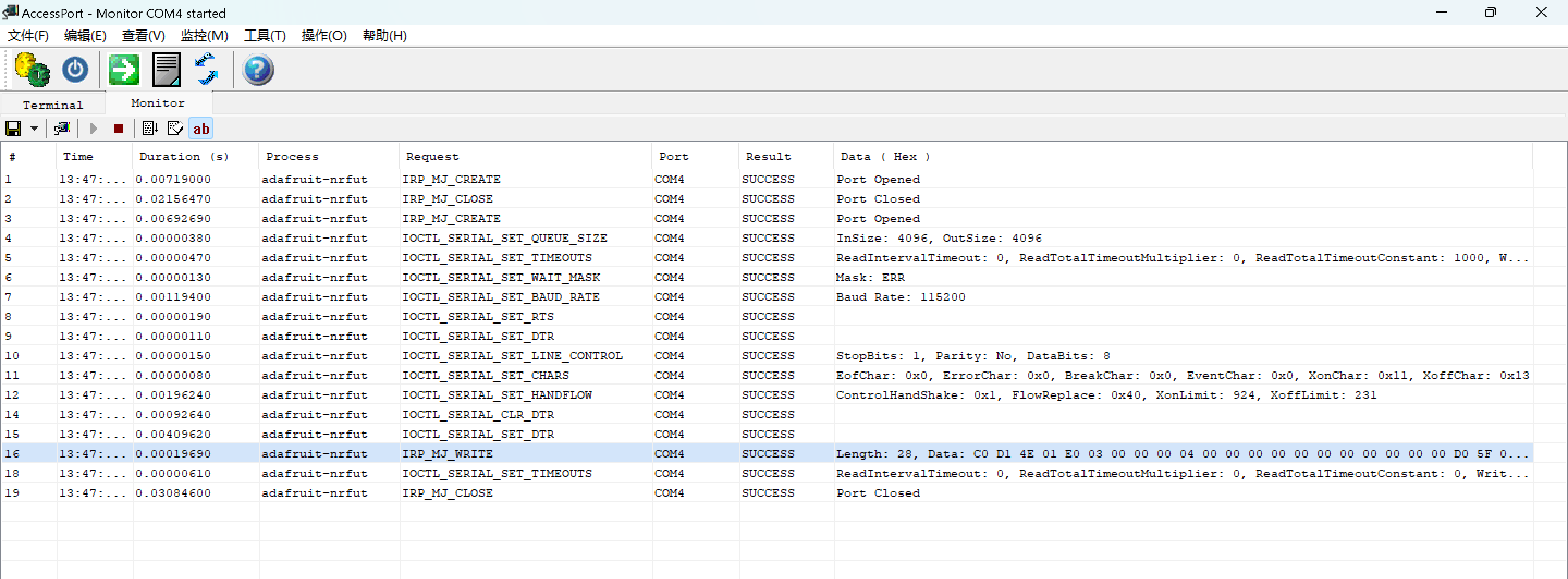Select the highlighted IRP_MJ_WRITE row
Viewport: 1568px width, 579px height.
coord(767,454)
